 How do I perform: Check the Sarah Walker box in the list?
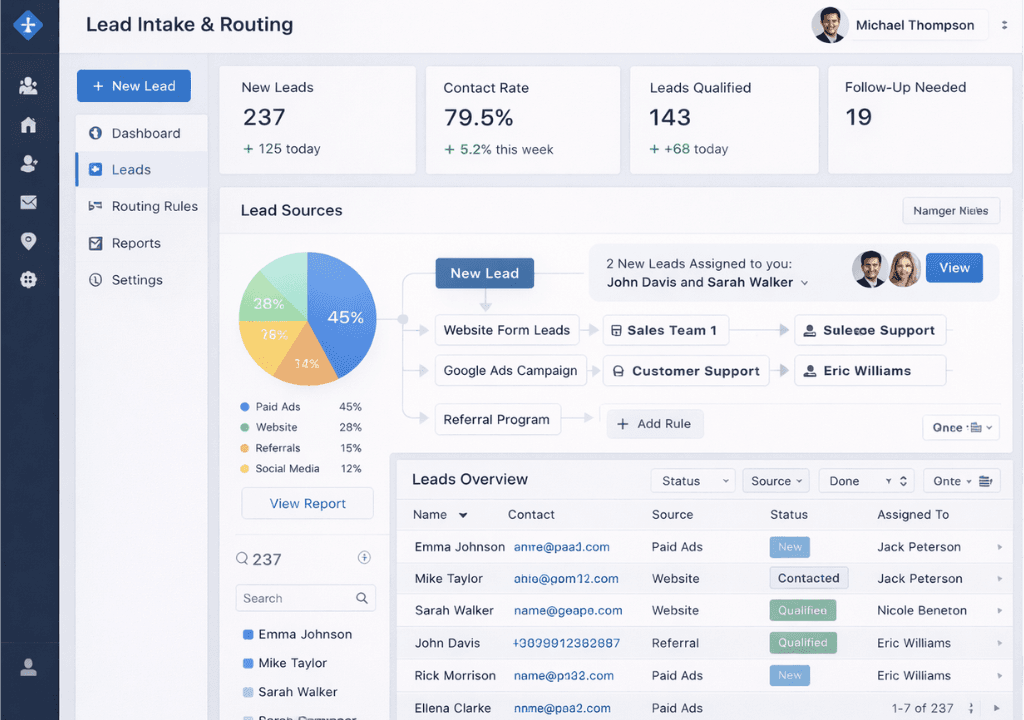click(x=248, y=692)
